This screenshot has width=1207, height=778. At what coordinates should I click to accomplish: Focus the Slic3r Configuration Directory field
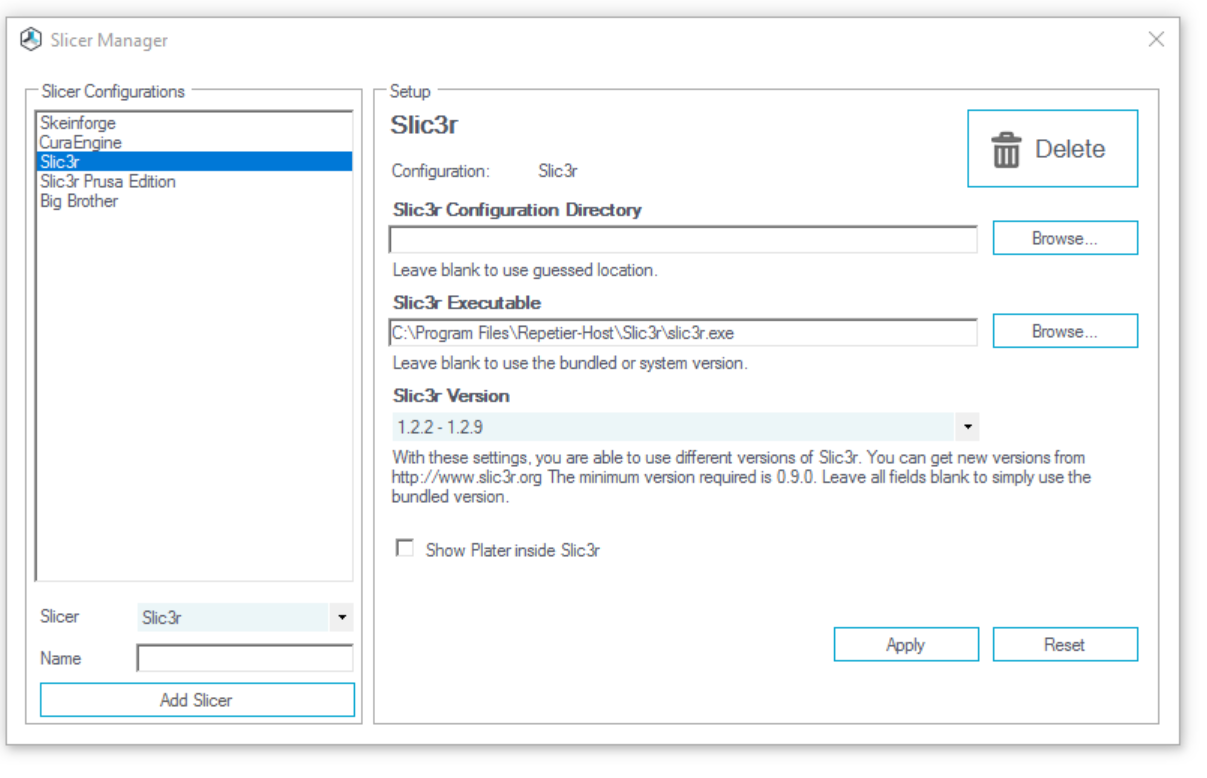coord(683,240)
